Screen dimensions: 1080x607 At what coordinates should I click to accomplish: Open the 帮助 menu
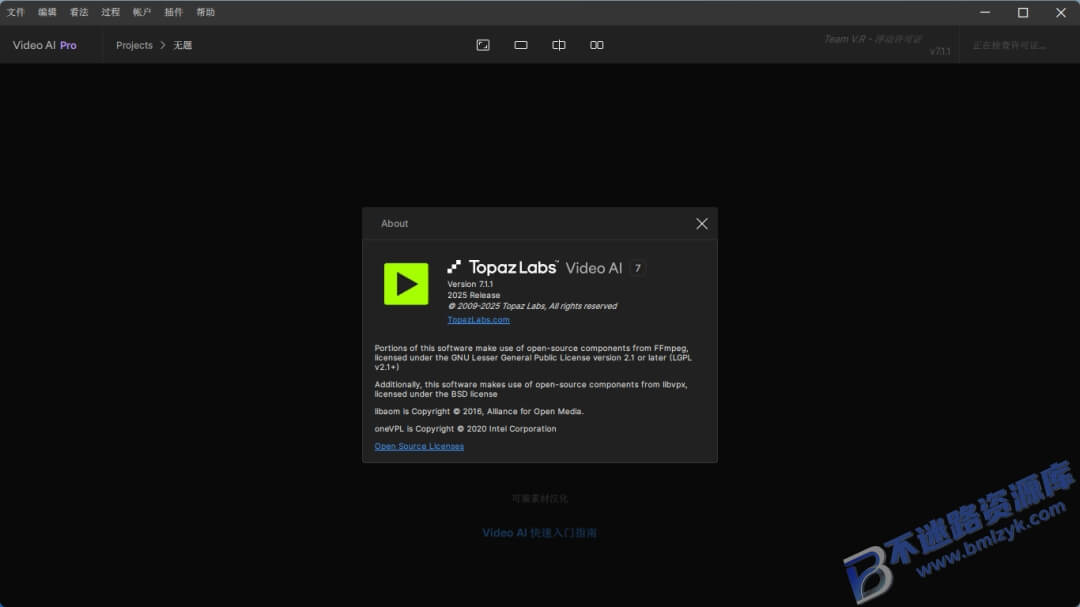205,12
